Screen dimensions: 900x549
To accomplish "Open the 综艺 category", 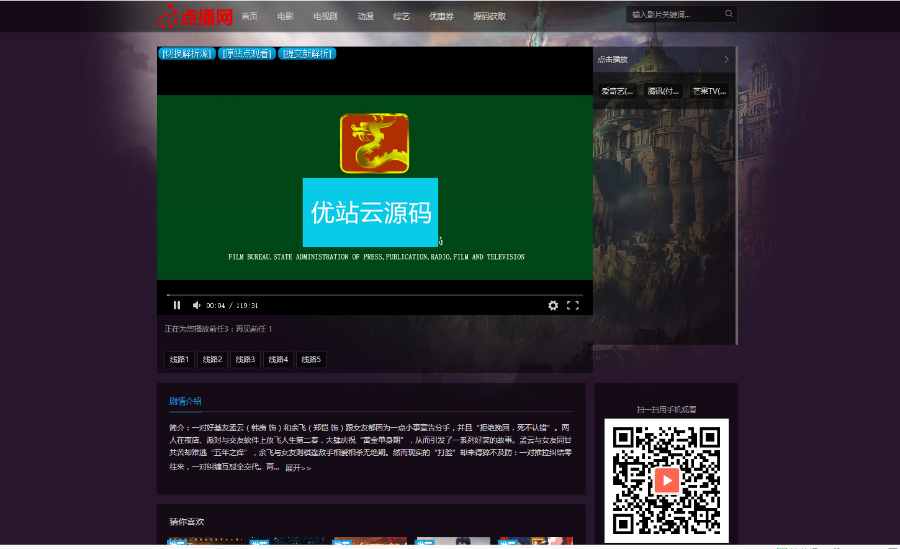I will (x=401, y=16).
